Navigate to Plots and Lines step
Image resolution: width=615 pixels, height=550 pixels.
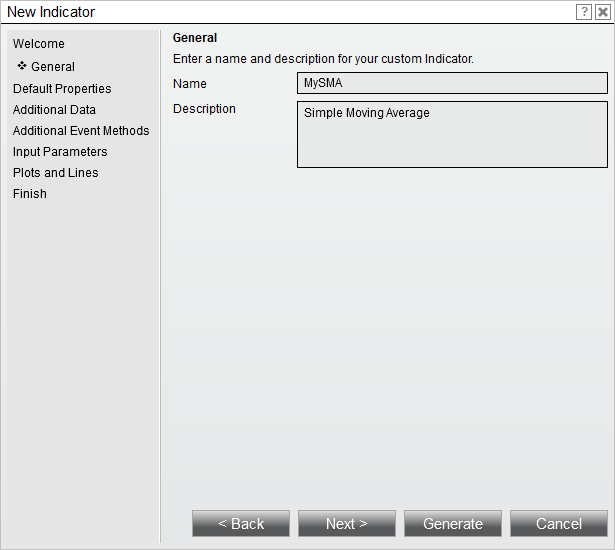55,173
